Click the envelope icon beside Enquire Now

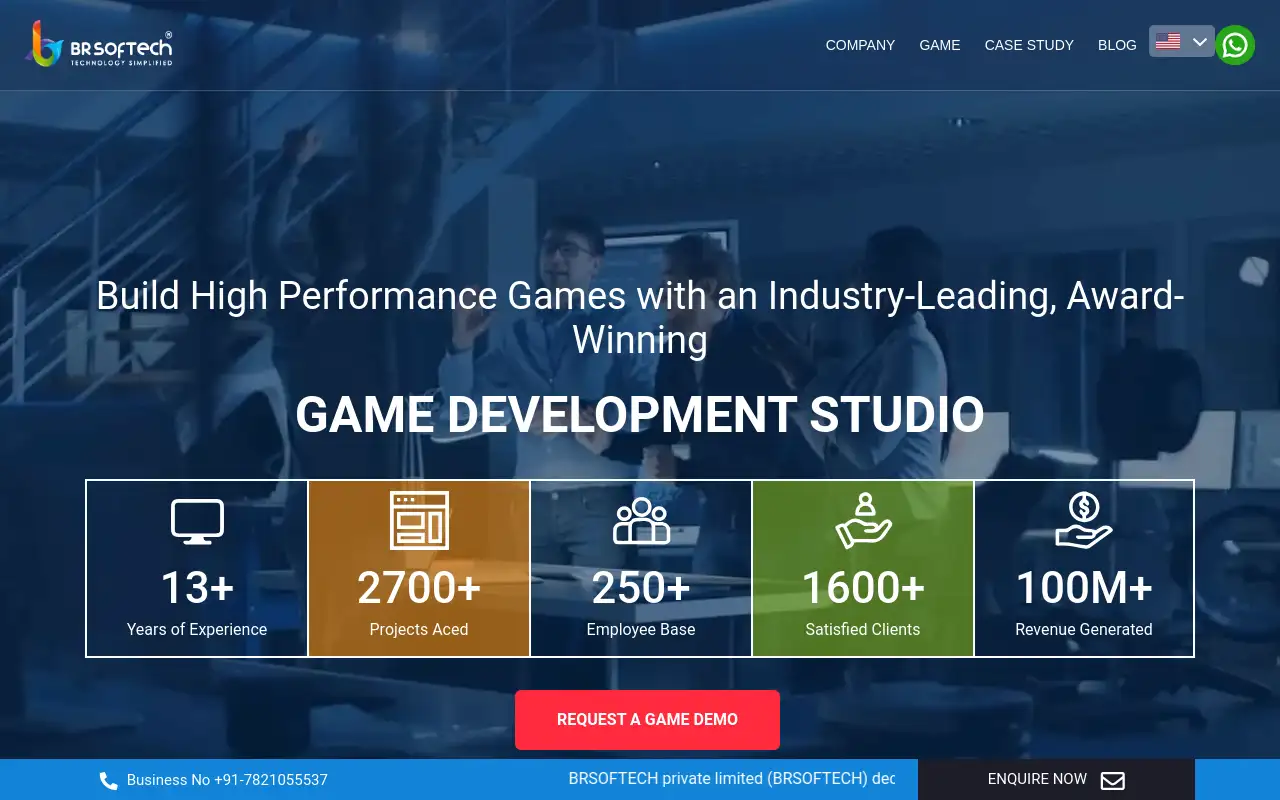(1112, 780)
